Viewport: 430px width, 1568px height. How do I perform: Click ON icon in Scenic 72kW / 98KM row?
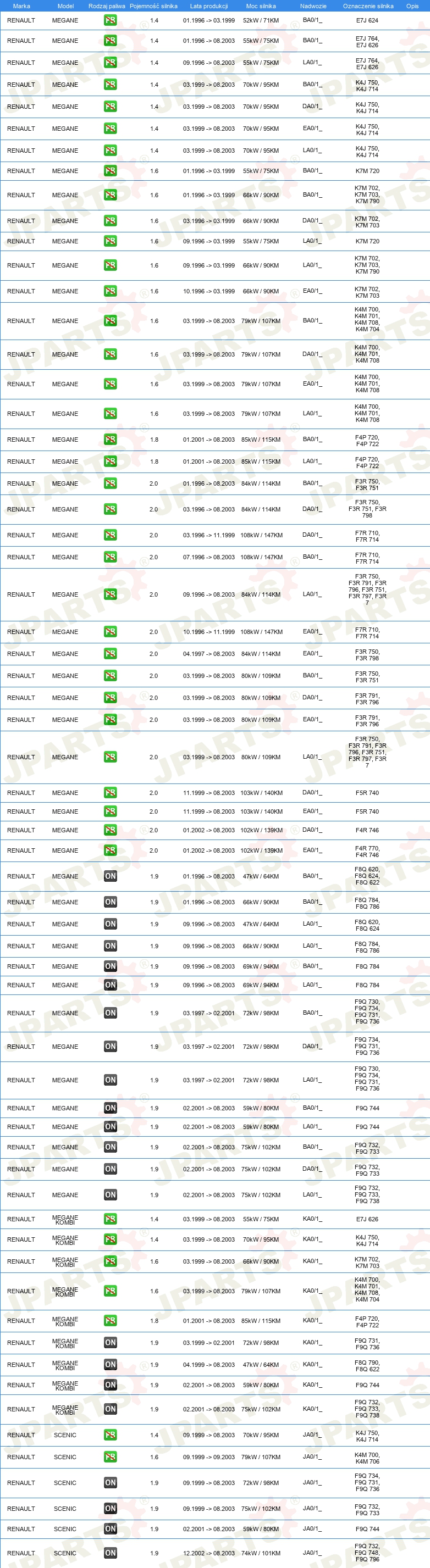coord(110,1483)
